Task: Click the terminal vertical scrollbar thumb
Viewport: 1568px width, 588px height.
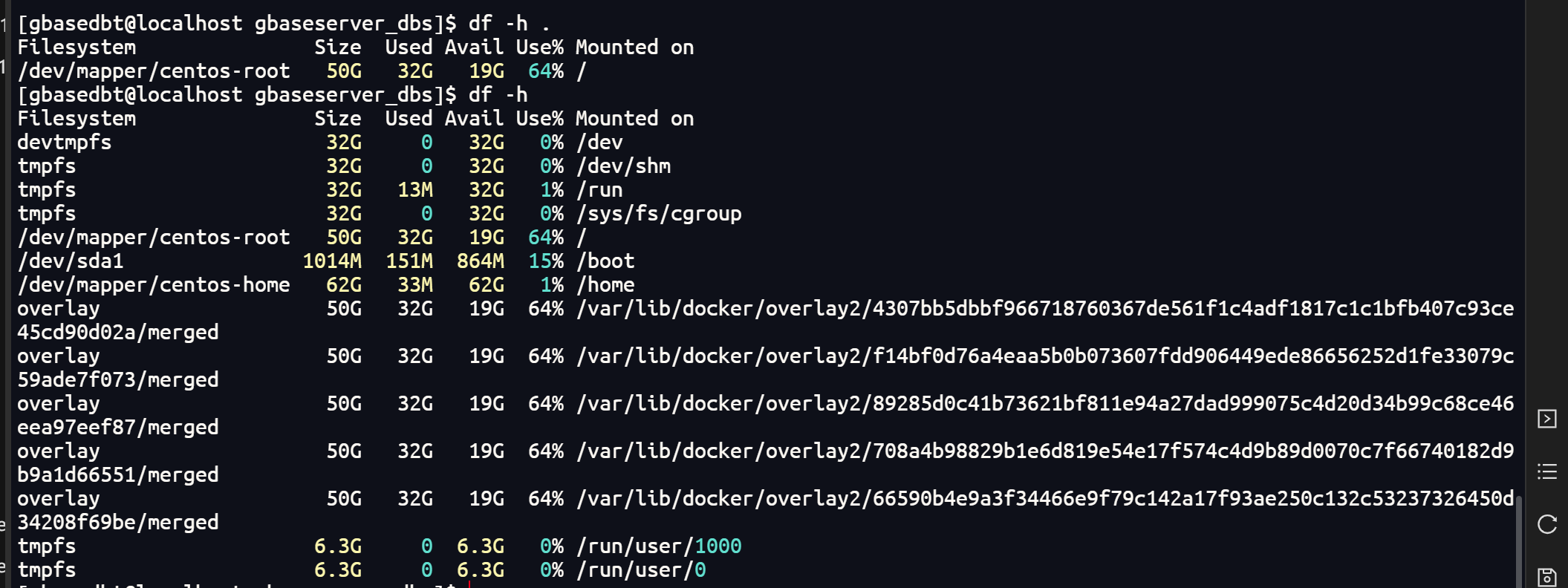Action: (1519, 541)
